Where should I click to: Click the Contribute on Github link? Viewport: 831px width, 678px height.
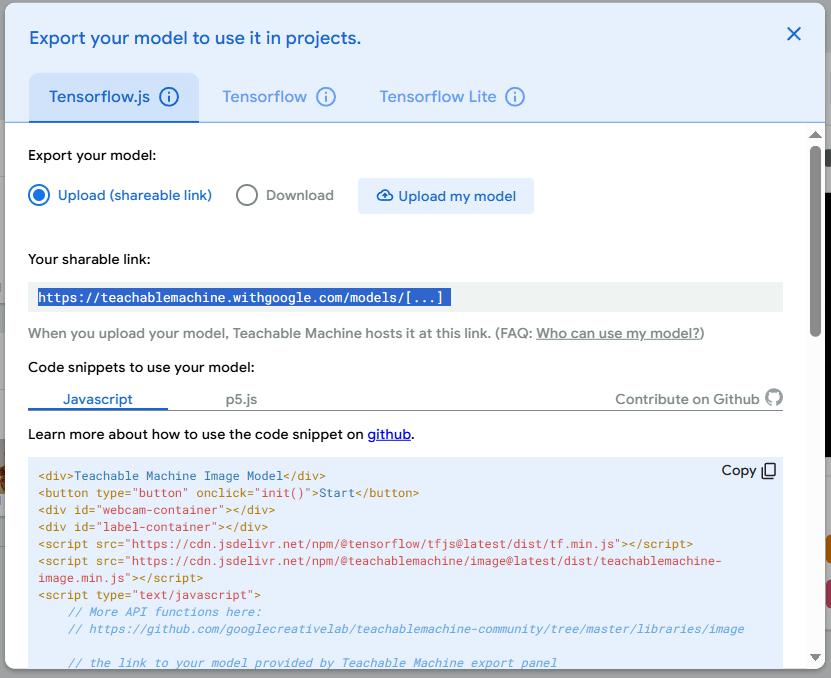tap(687, 399)
